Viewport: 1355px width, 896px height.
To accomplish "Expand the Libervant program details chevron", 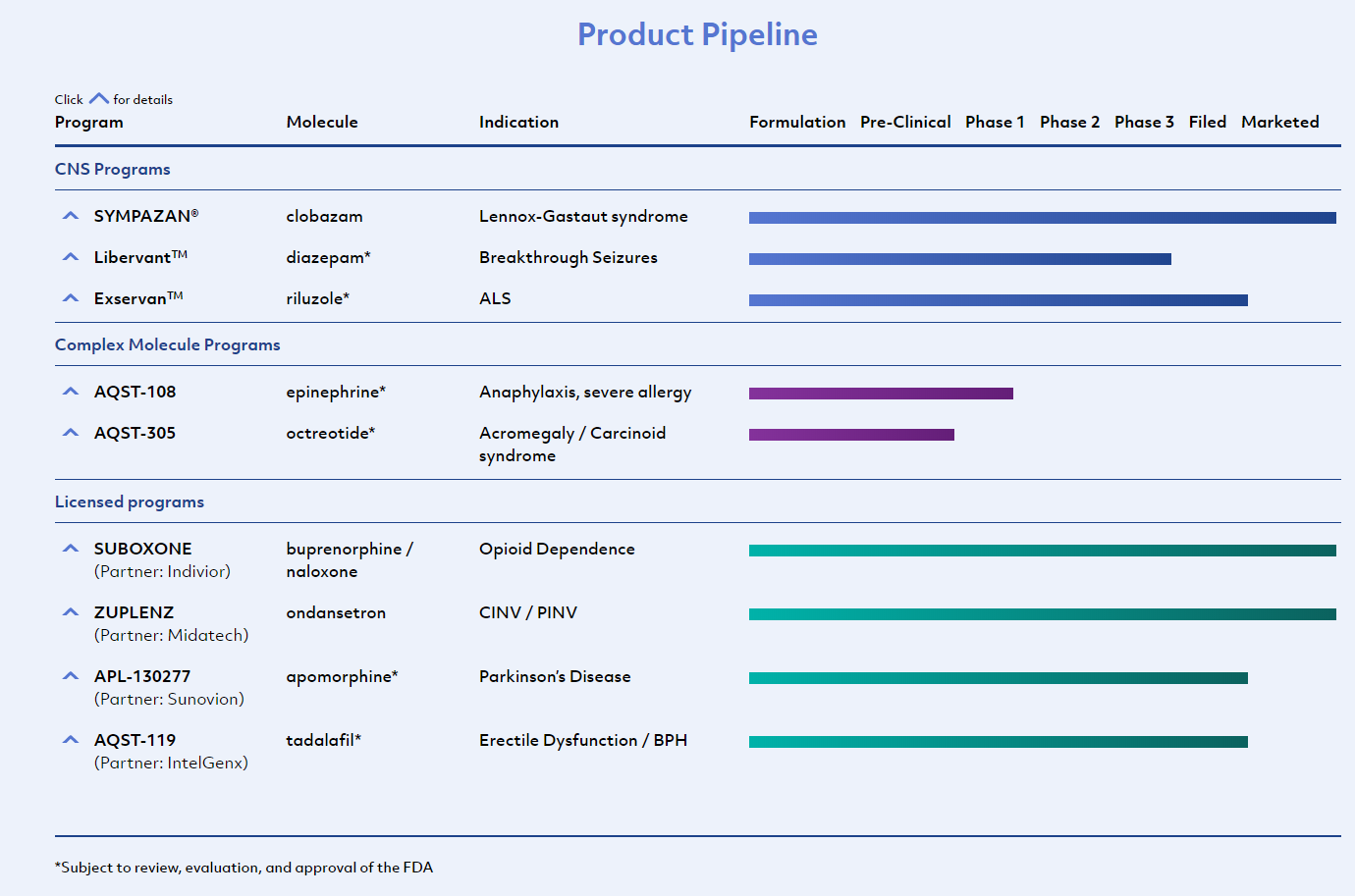I will pos(71,257).
